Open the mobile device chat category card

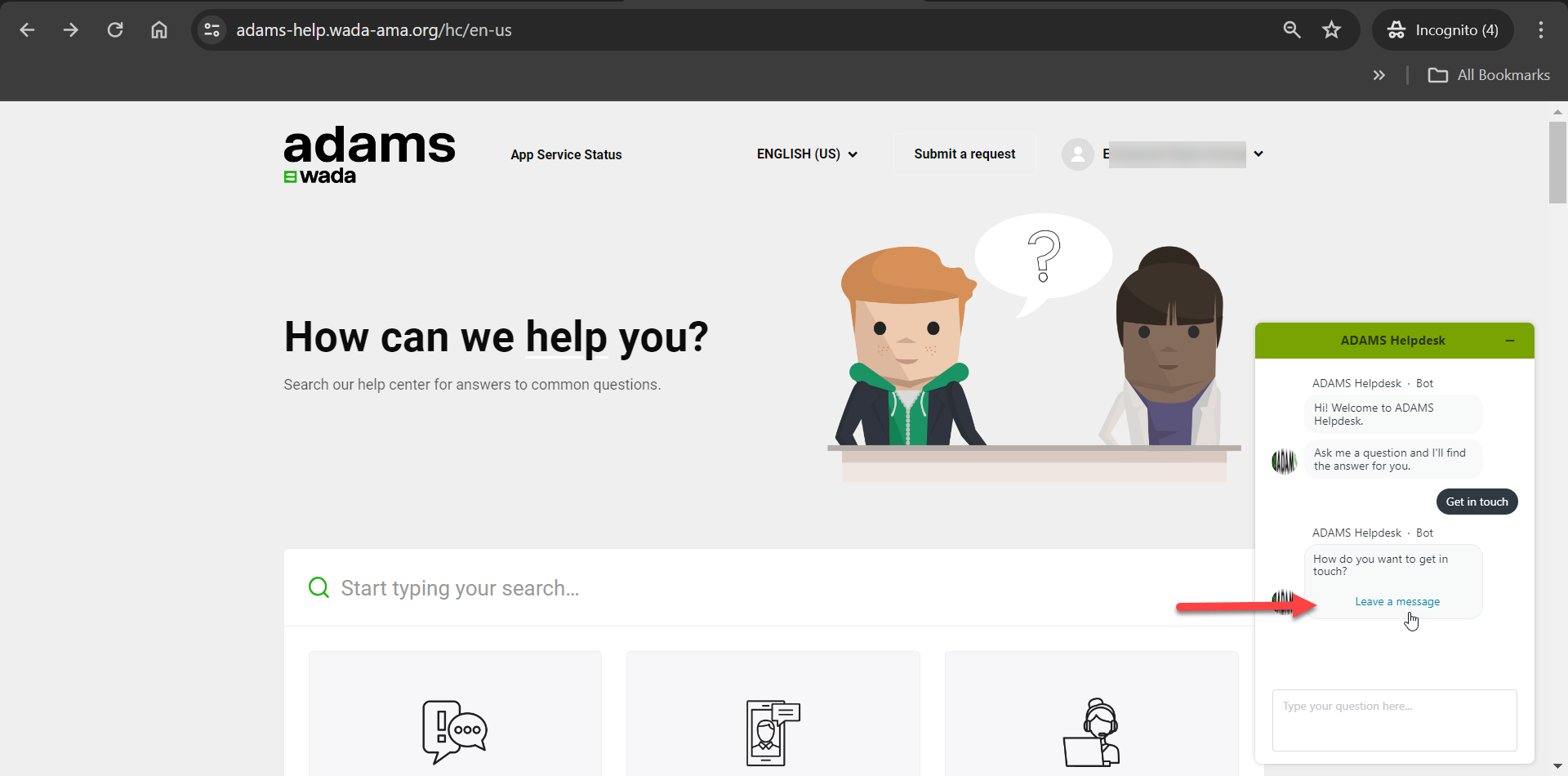click(773, 714)
